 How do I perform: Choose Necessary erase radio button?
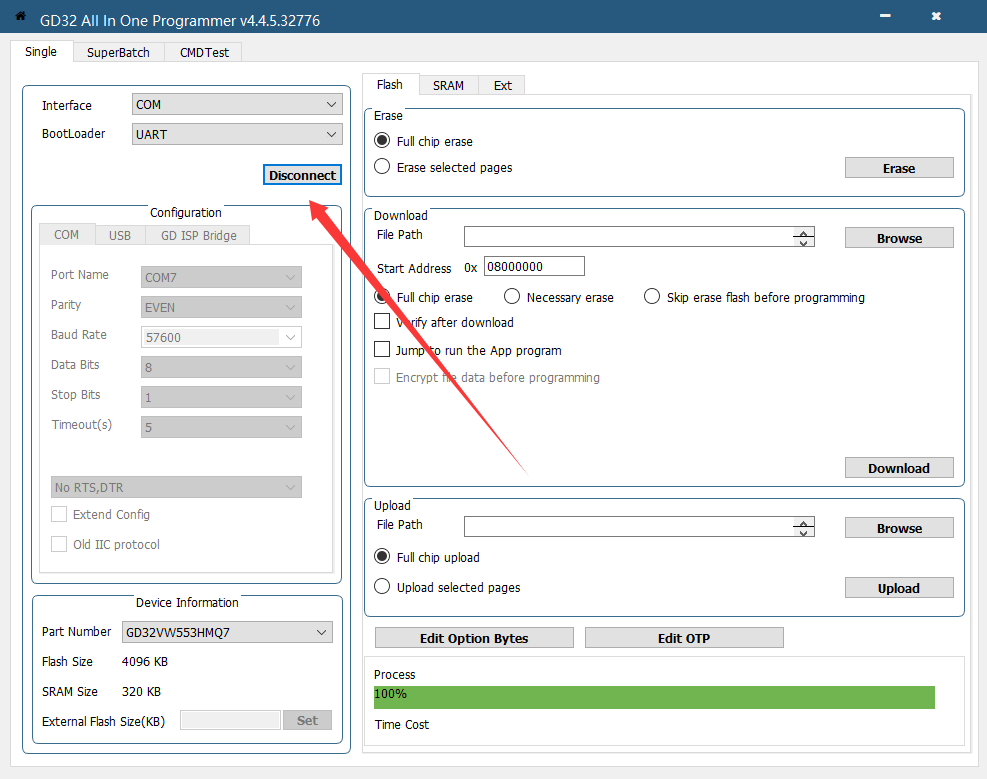[512, 297]
